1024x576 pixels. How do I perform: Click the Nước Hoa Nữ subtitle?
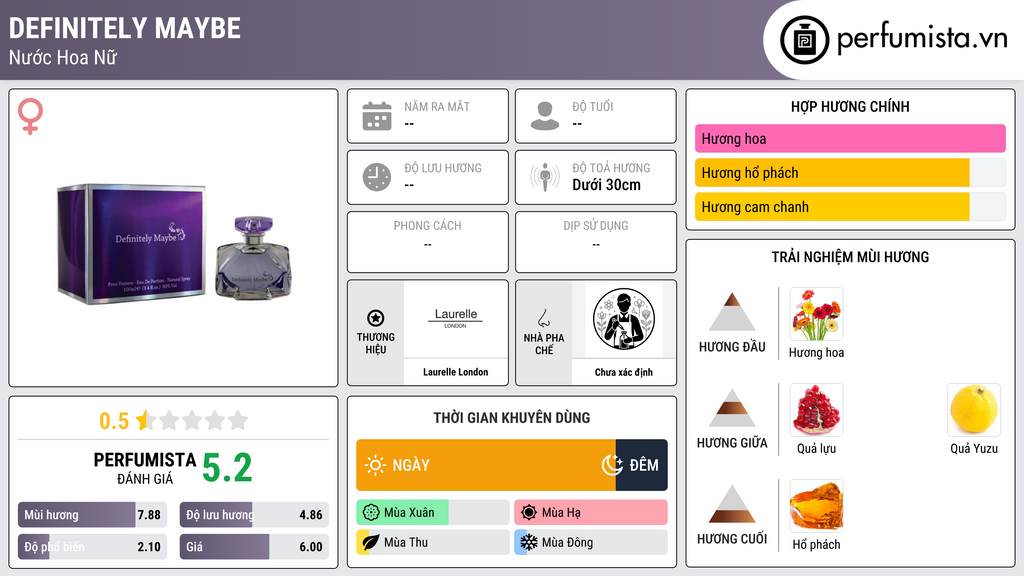click(63, 58)
